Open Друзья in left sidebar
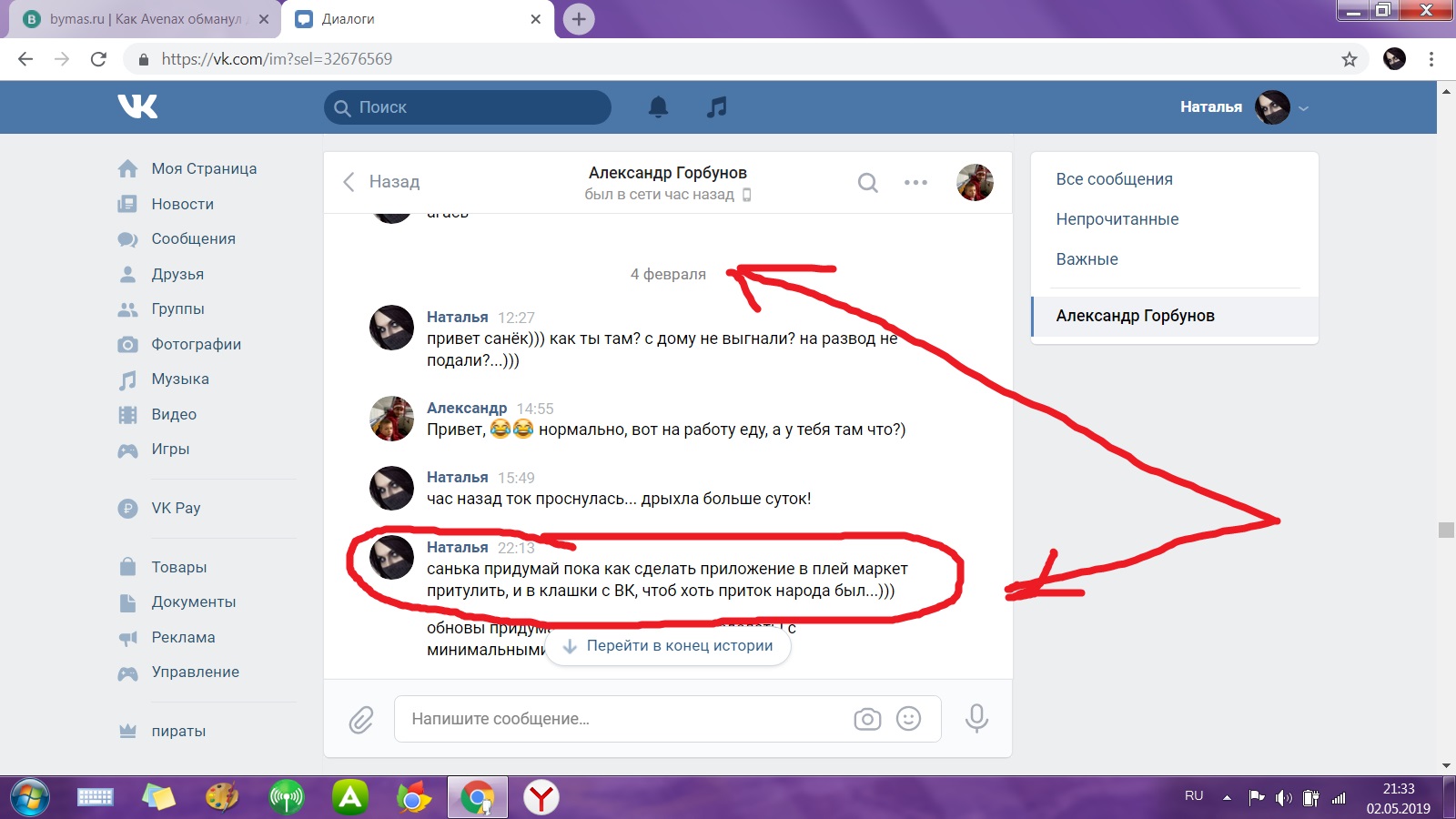This screenshot has width=1456, height=819. point(177,274)
